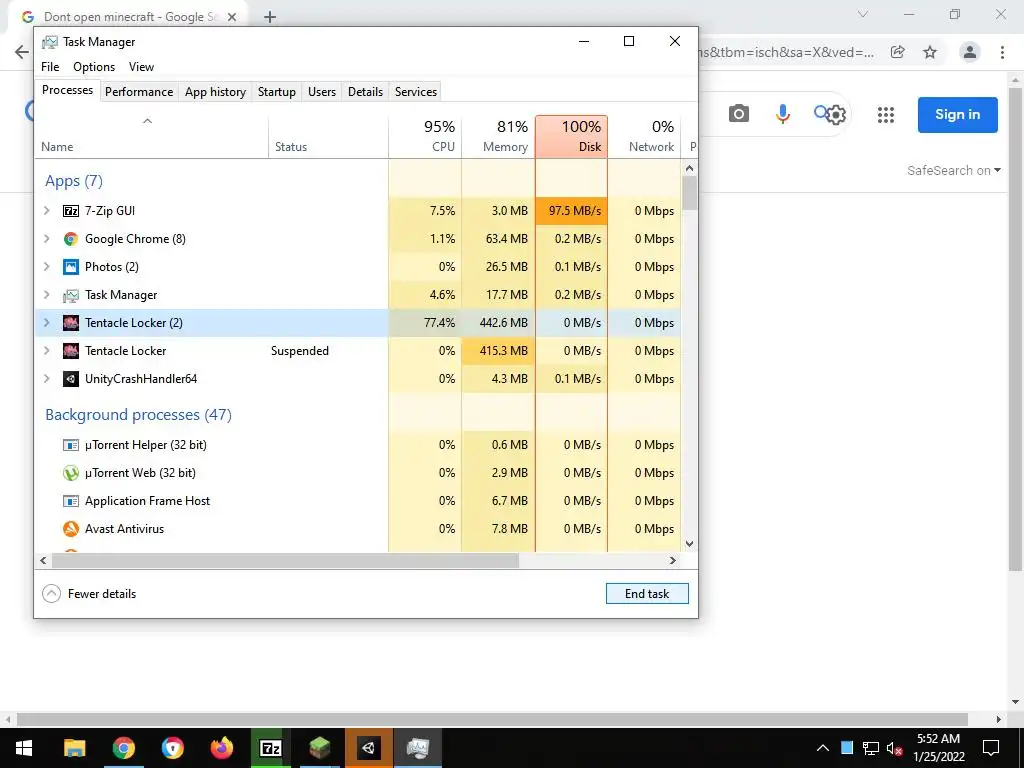This screenshot has width=1024, height=768.
Task: Switch to Unity app on taskbar
Action: tap(369, 748)
